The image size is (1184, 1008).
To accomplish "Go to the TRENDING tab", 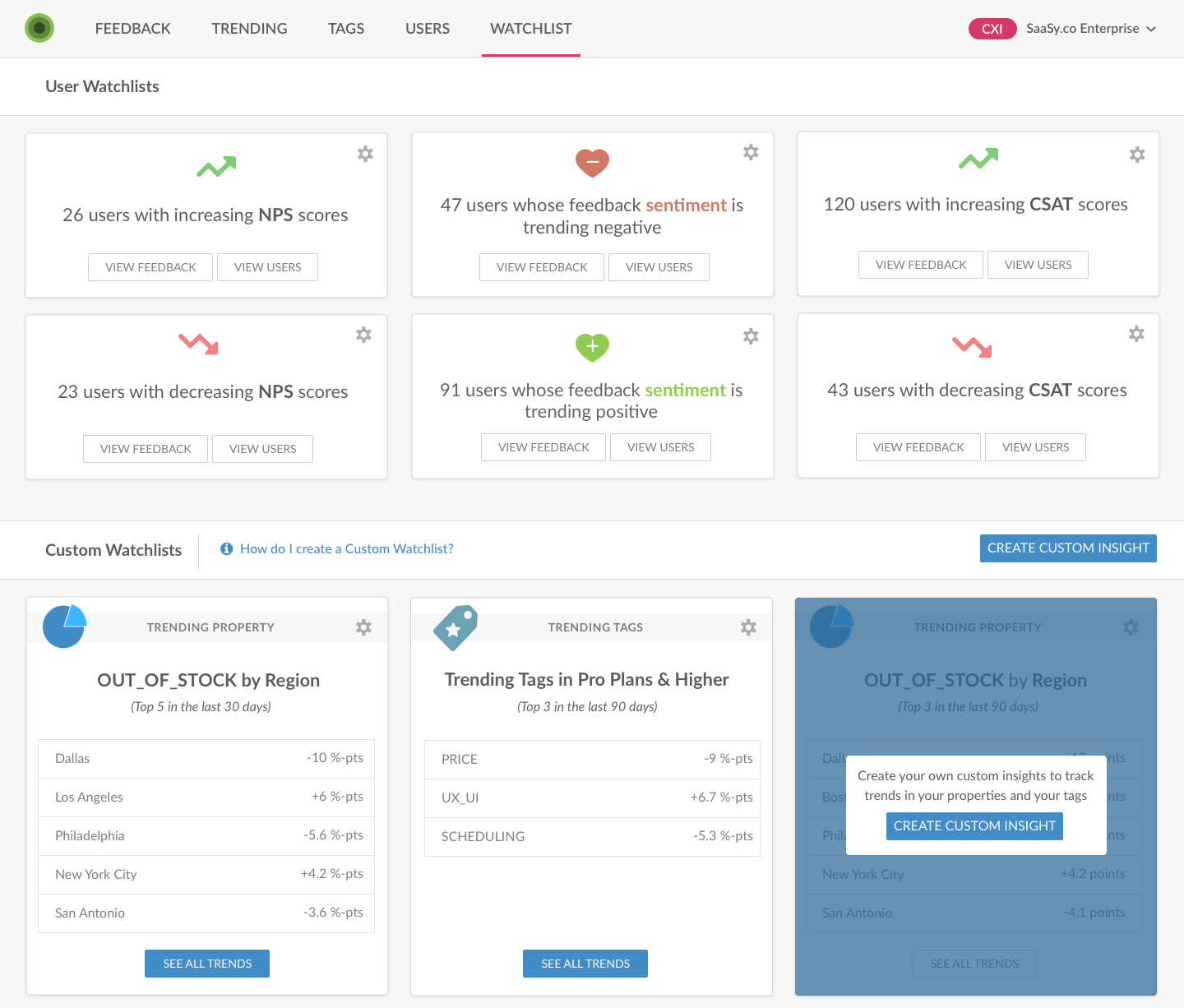I will point(250,29).
